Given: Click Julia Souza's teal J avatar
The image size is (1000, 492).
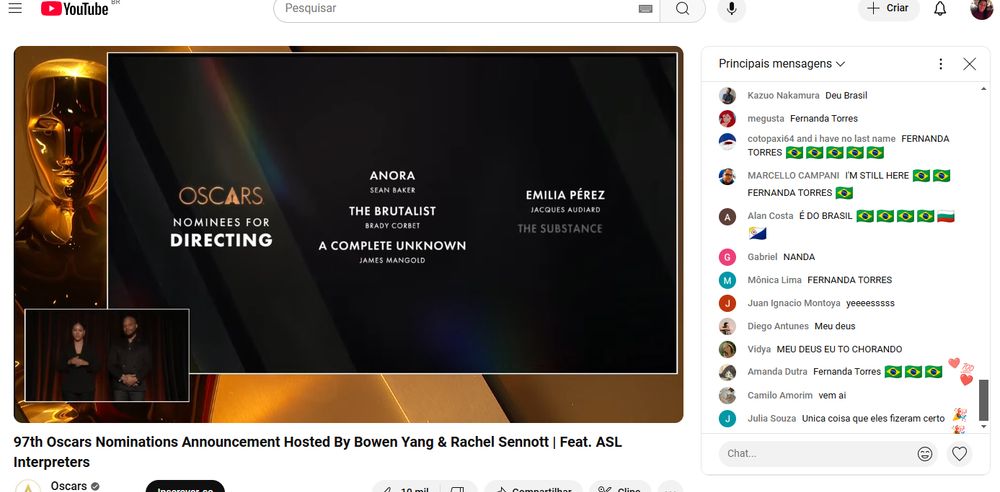Looking at the screenshot, I should point(728,419).
